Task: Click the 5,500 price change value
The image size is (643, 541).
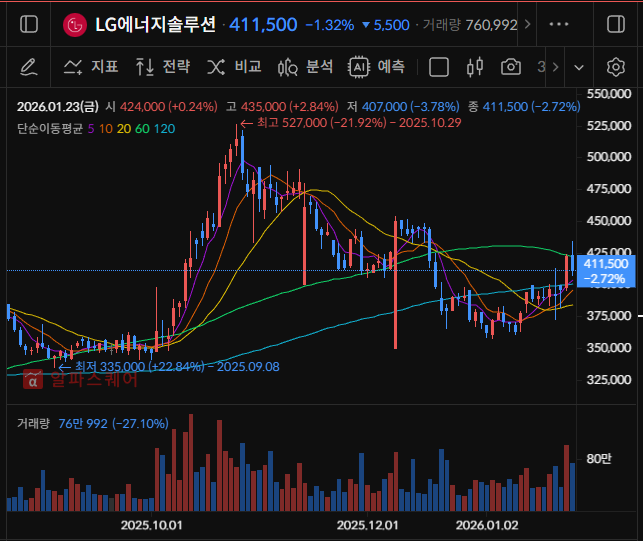Action: click(x=386, y=25)
